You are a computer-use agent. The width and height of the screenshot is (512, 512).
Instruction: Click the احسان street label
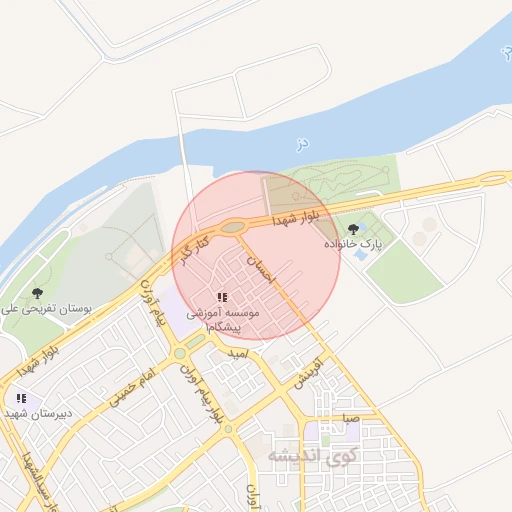click(262, 270)
